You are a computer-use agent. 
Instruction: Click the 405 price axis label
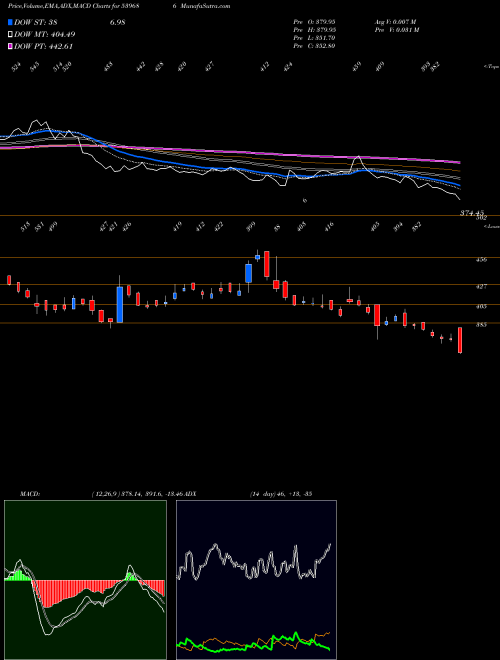pyautogui.click(x=481, y=306)
